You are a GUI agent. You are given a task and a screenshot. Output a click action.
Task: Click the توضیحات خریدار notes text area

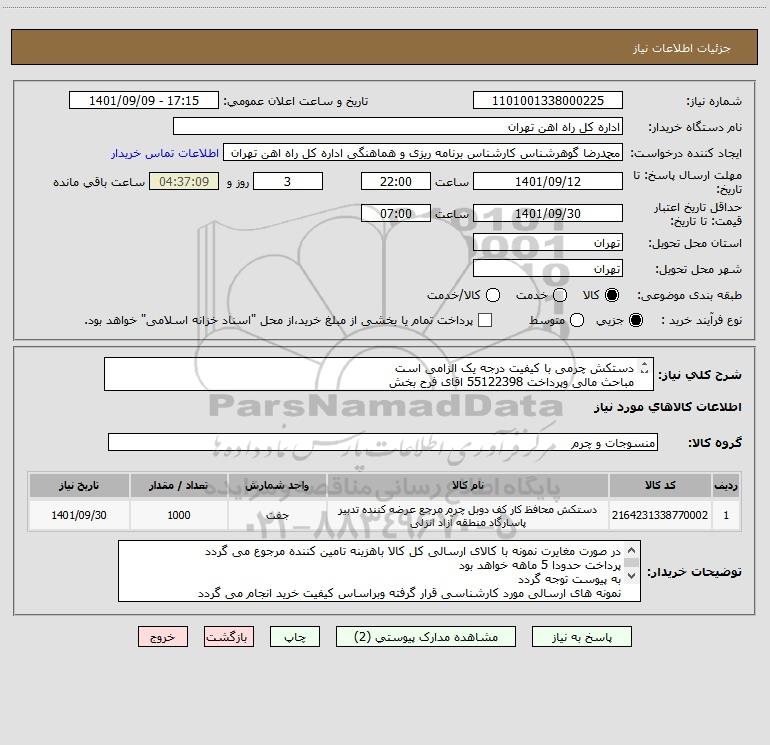coord(379,571)
